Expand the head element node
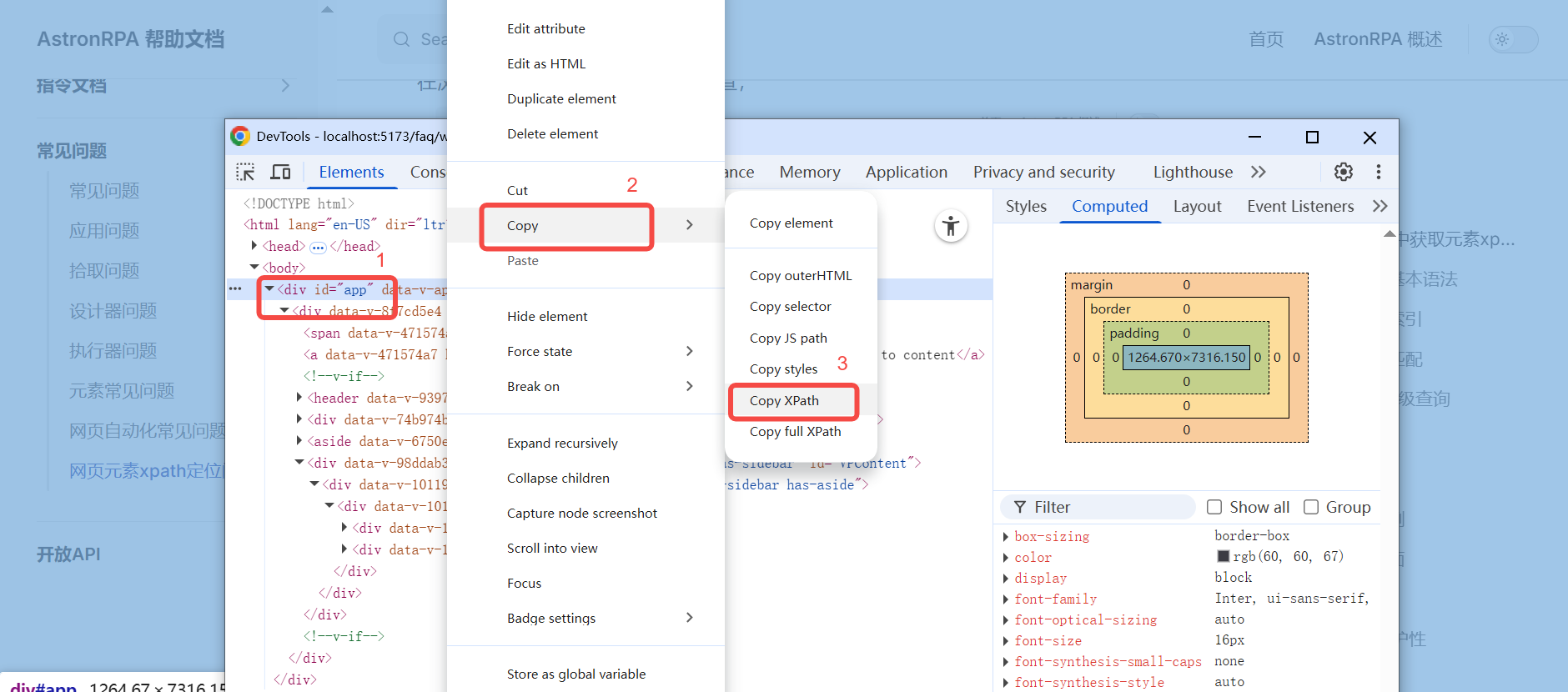The image size is (1568, 692). [254, 246]
